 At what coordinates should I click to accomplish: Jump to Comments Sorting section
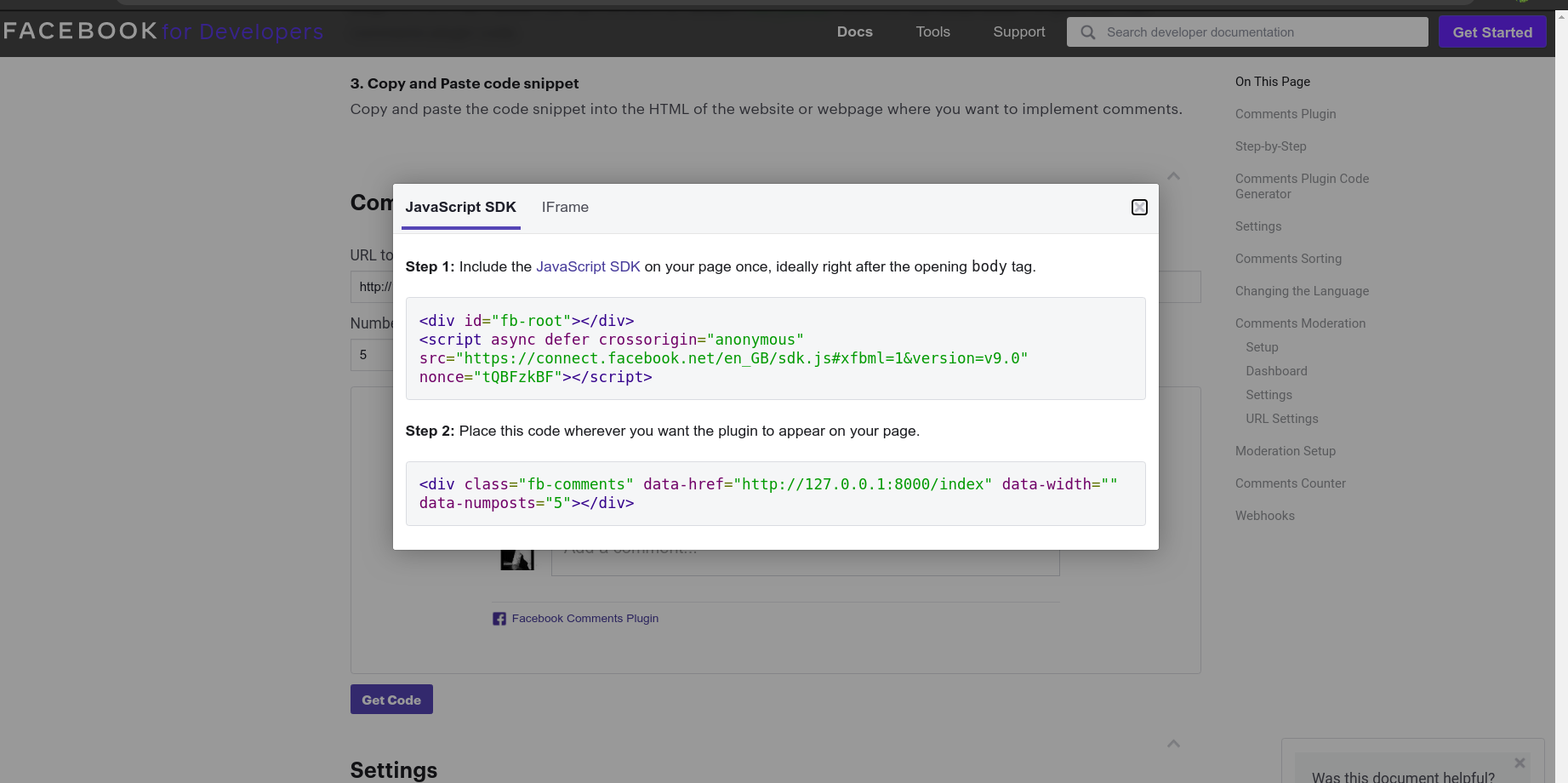coord(1288,259)
